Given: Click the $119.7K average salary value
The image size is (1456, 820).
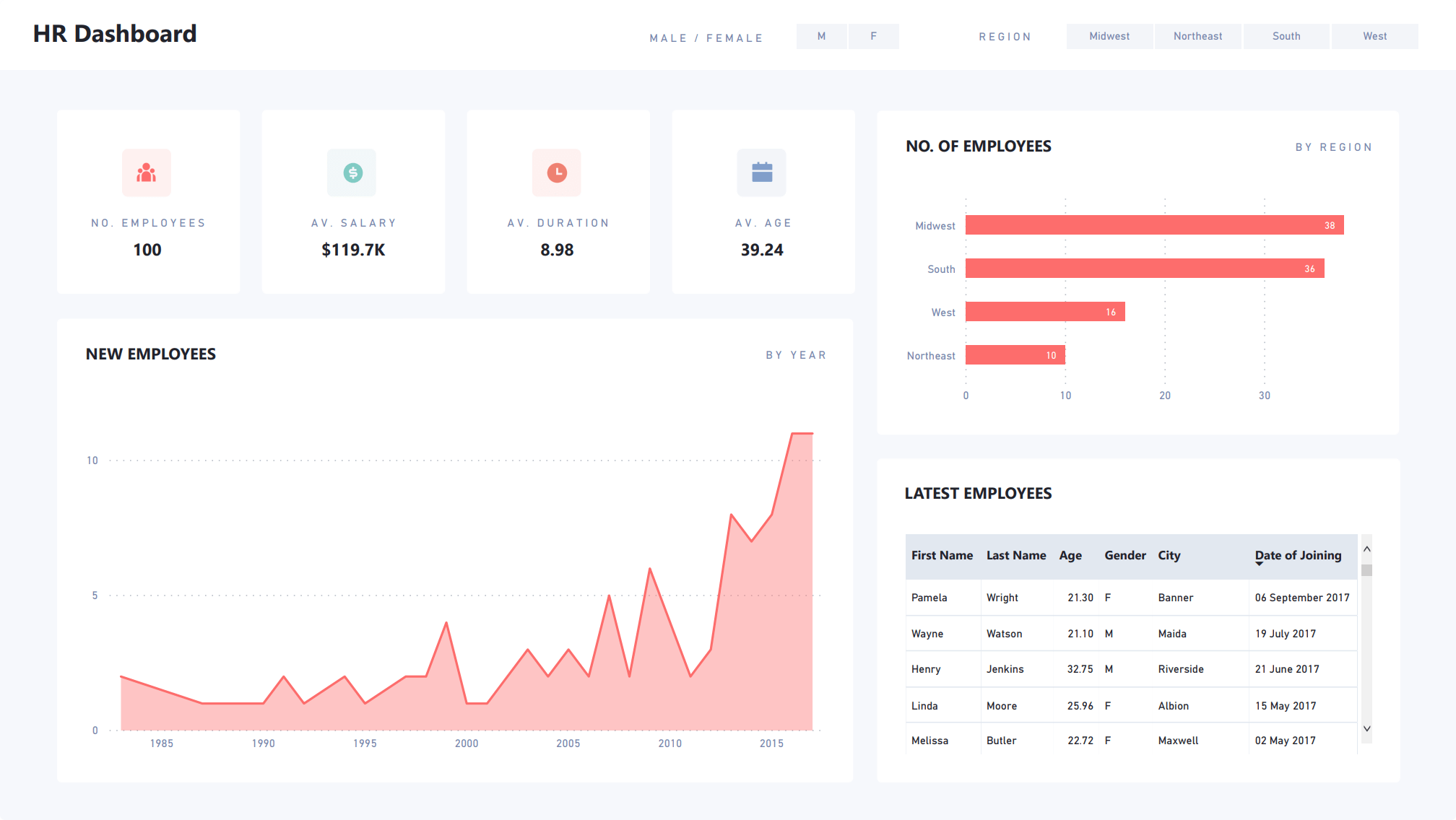Looking at the screenshot, I should [x=353, y=250].
